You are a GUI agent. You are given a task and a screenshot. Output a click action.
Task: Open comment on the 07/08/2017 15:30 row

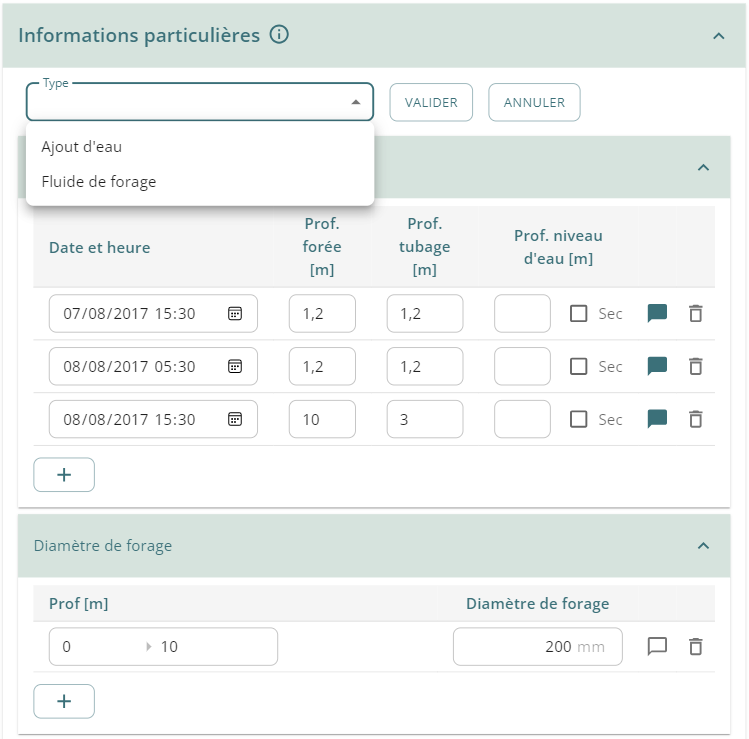657,314
